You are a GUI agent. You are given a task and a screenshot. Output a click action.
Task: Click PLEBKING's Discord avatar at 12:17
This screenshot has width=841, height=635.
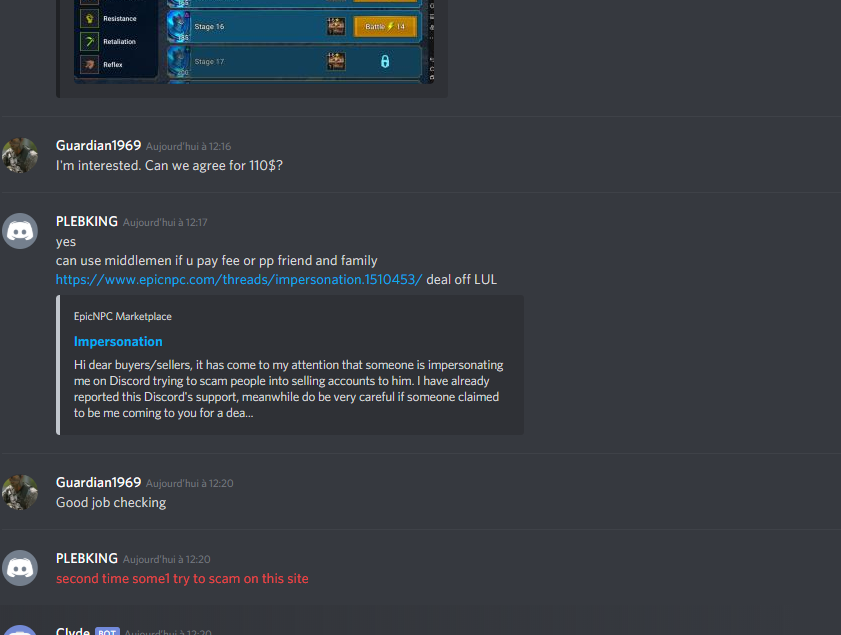20,231
